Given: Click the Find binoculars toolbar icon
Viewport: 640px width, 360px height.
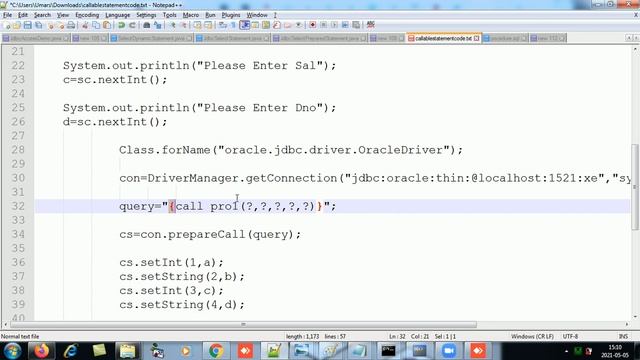Looking at the screenshot, I should pos(147,25).
